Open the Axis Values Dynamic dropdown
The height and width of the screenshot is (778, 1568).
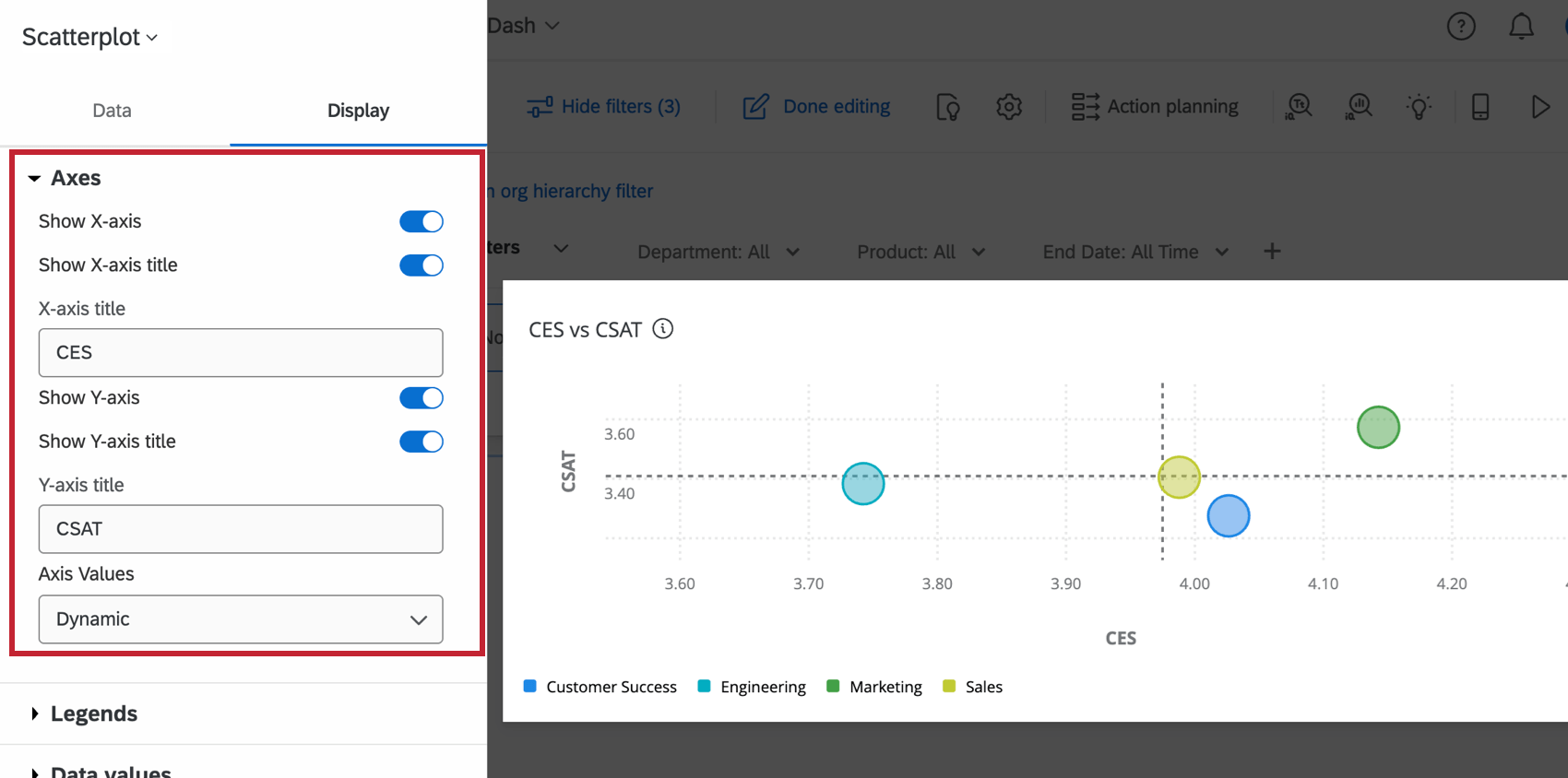[241, 619]
